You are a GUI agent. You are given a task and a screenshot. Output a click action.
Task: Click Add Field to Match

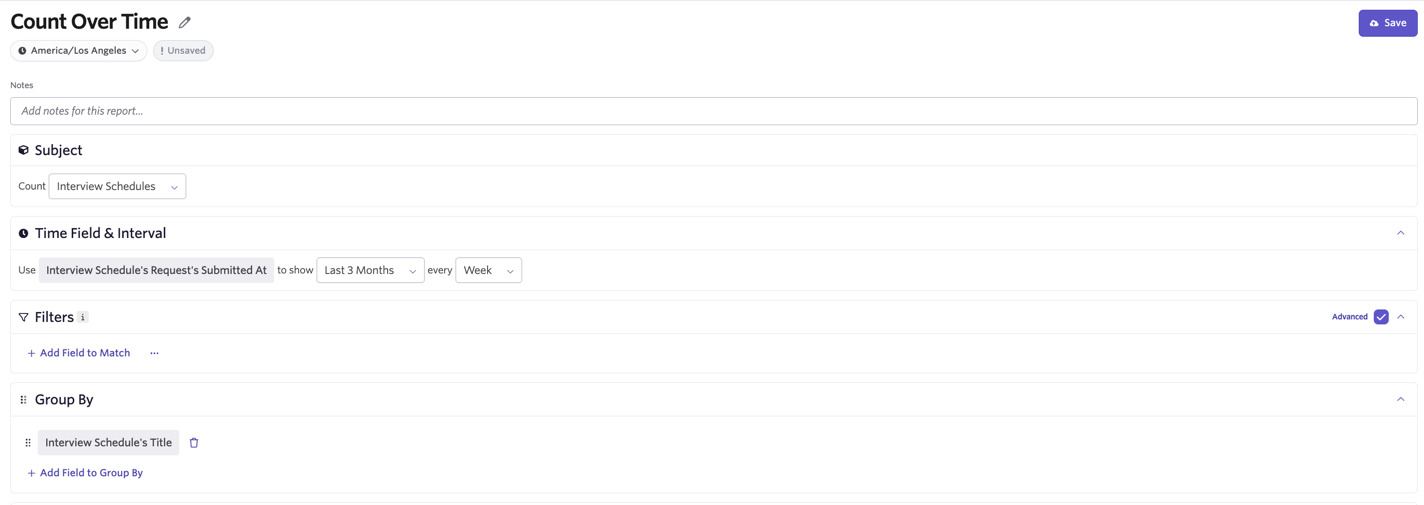tap(79, 353)
